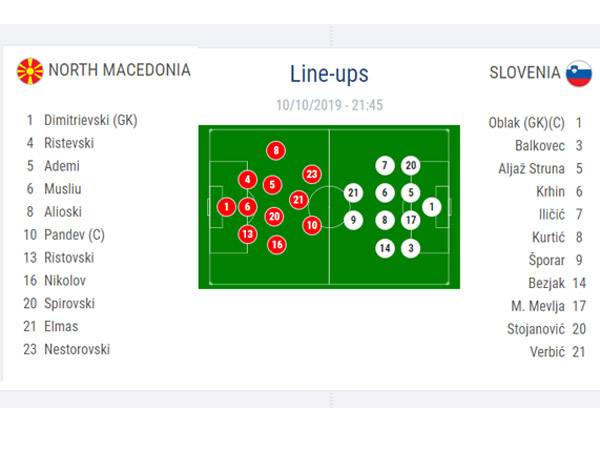Click the red goalkeeper marker number 1
The width and height of the screenshot is (600, 450).
(x=227, y=207)
